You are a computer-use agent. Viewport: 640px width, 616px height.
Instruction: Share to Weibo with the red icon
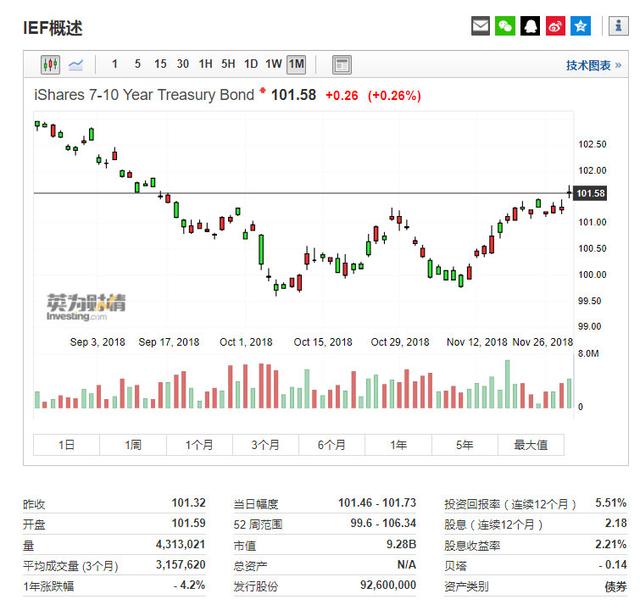pos(555,26)
